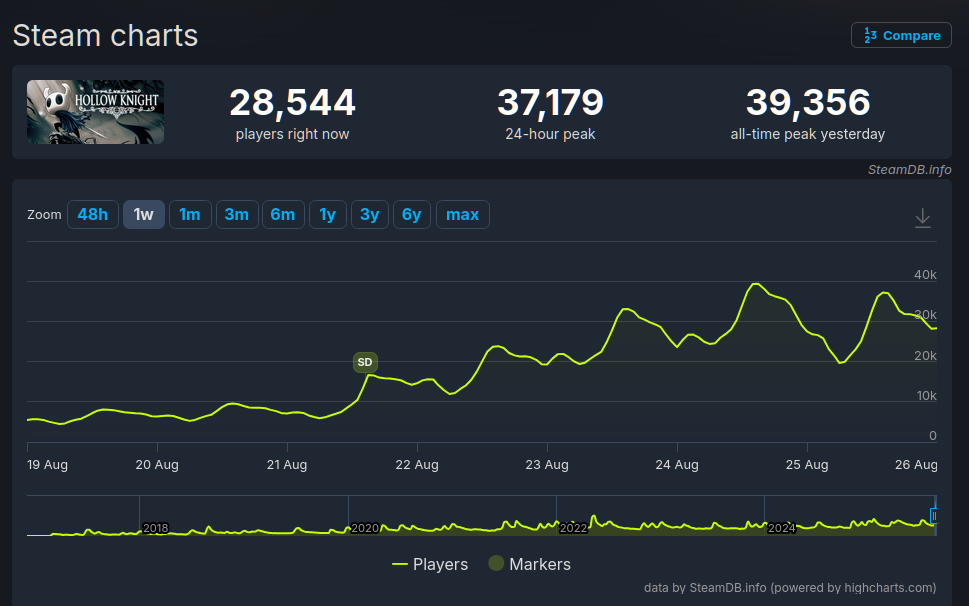Set zoom range to 48h
This screenshot has height=606, width=969.
click(93, 214)
